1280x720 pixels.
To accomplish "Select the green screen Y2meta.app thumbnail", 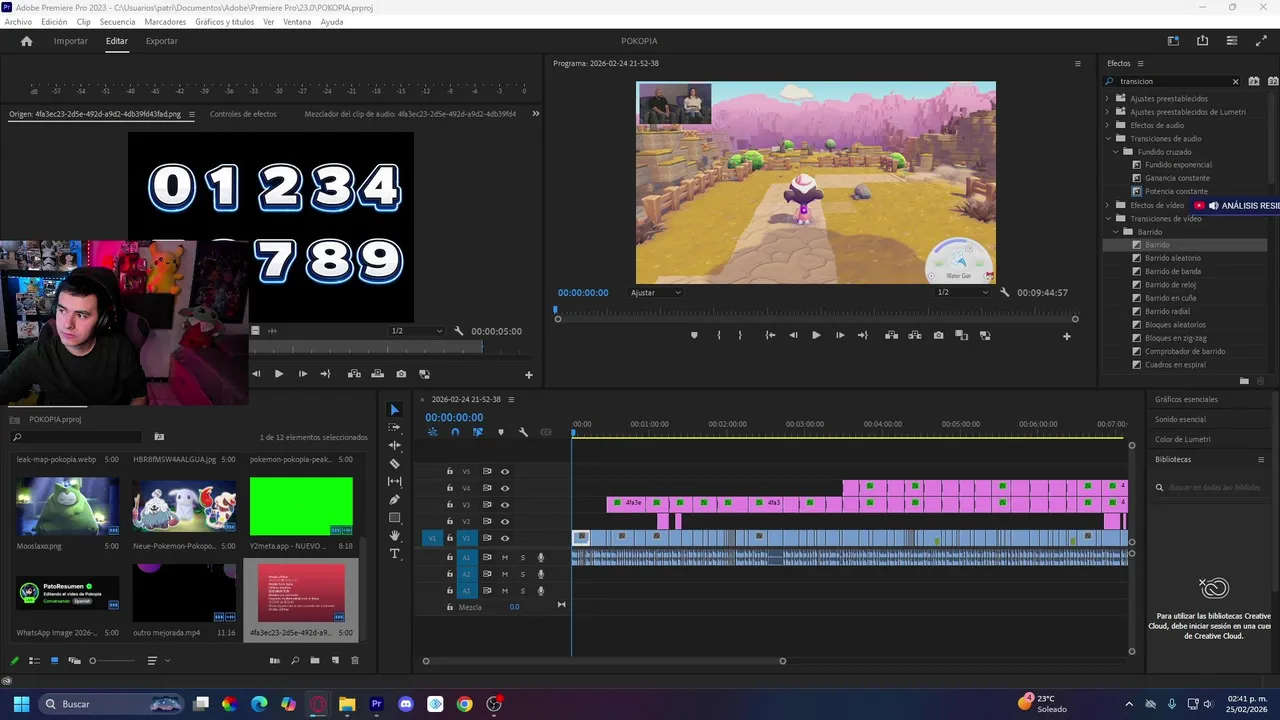I will [301, 506].
